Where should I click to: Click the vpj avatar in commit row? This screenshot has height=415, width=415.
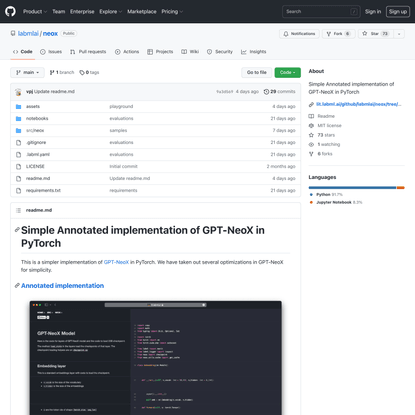pyautogui.click(x=18, y=92)
